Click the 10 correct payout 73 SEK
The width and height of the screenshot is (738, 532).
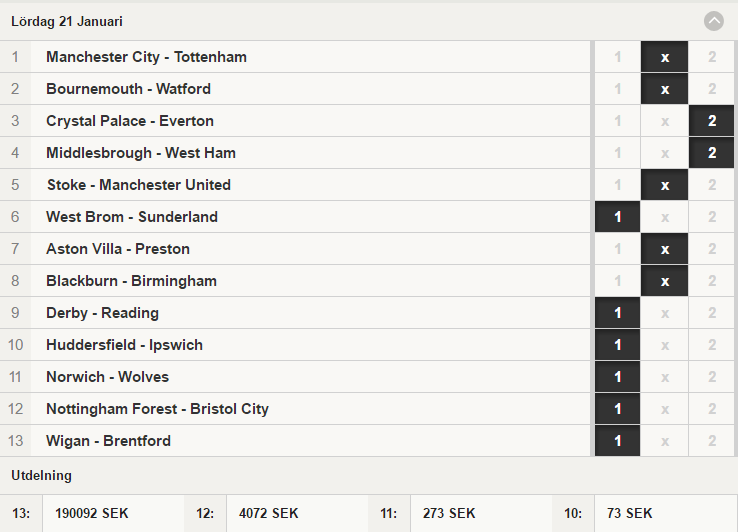[x=629, y=513]
